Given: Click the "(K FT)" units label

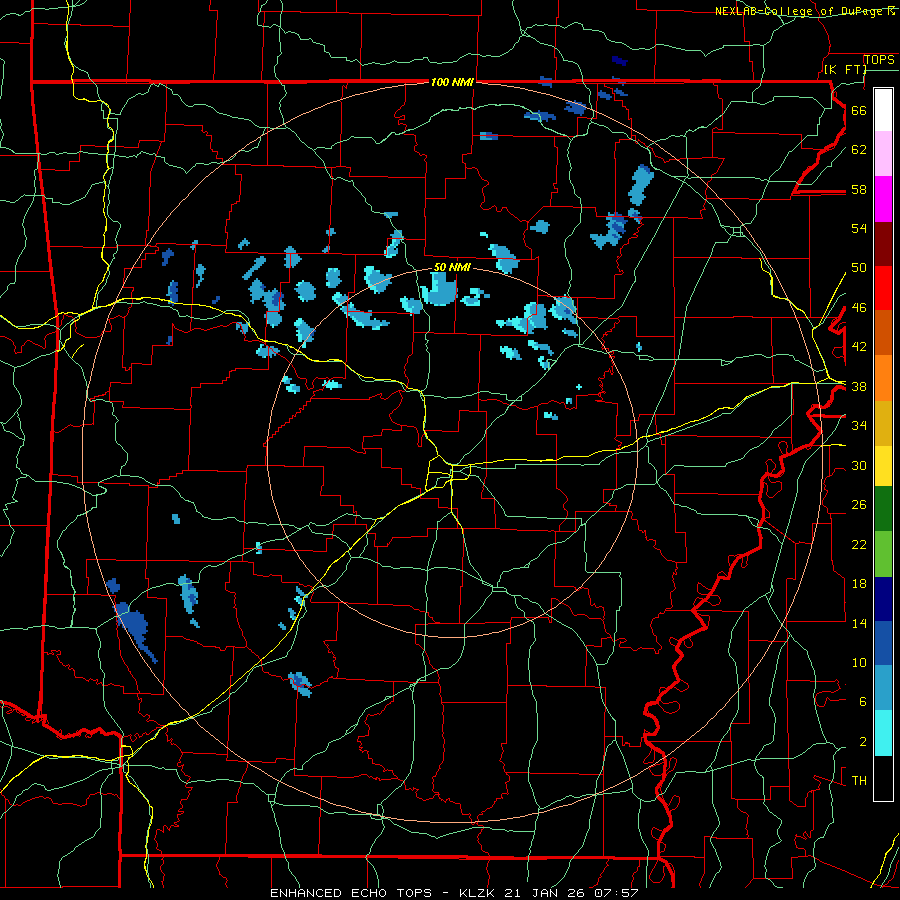Looking at the screenshot, I should pyautogui.click(x=845, y=69).
